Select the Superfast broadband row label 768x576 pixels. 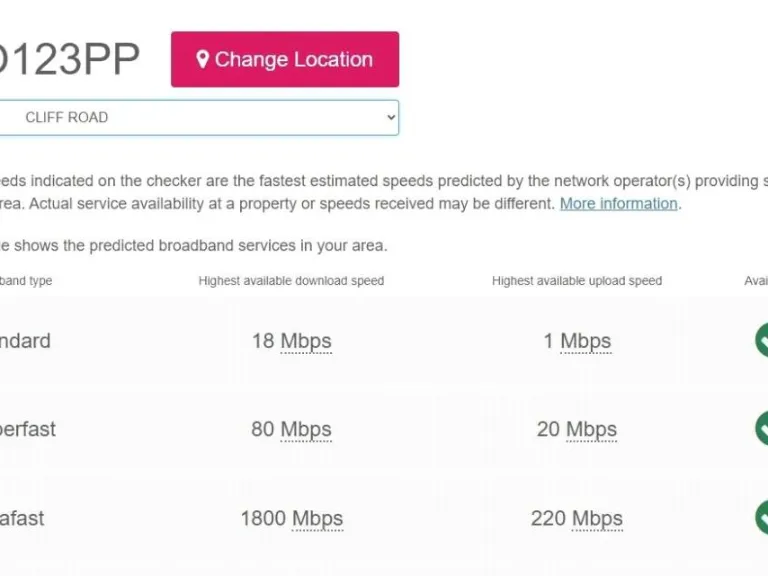[x=28, y=430]
